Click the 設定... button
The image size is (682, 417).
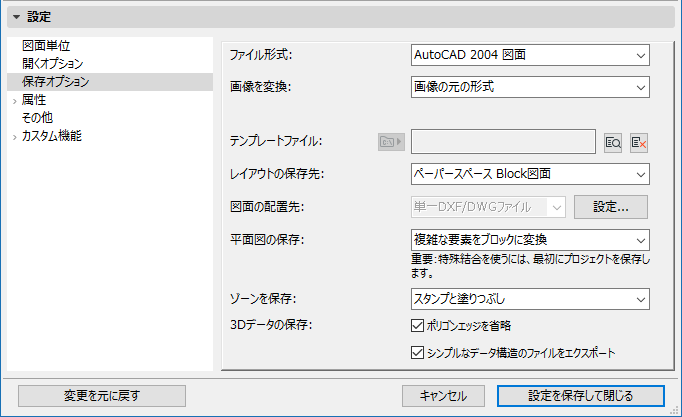611,207
